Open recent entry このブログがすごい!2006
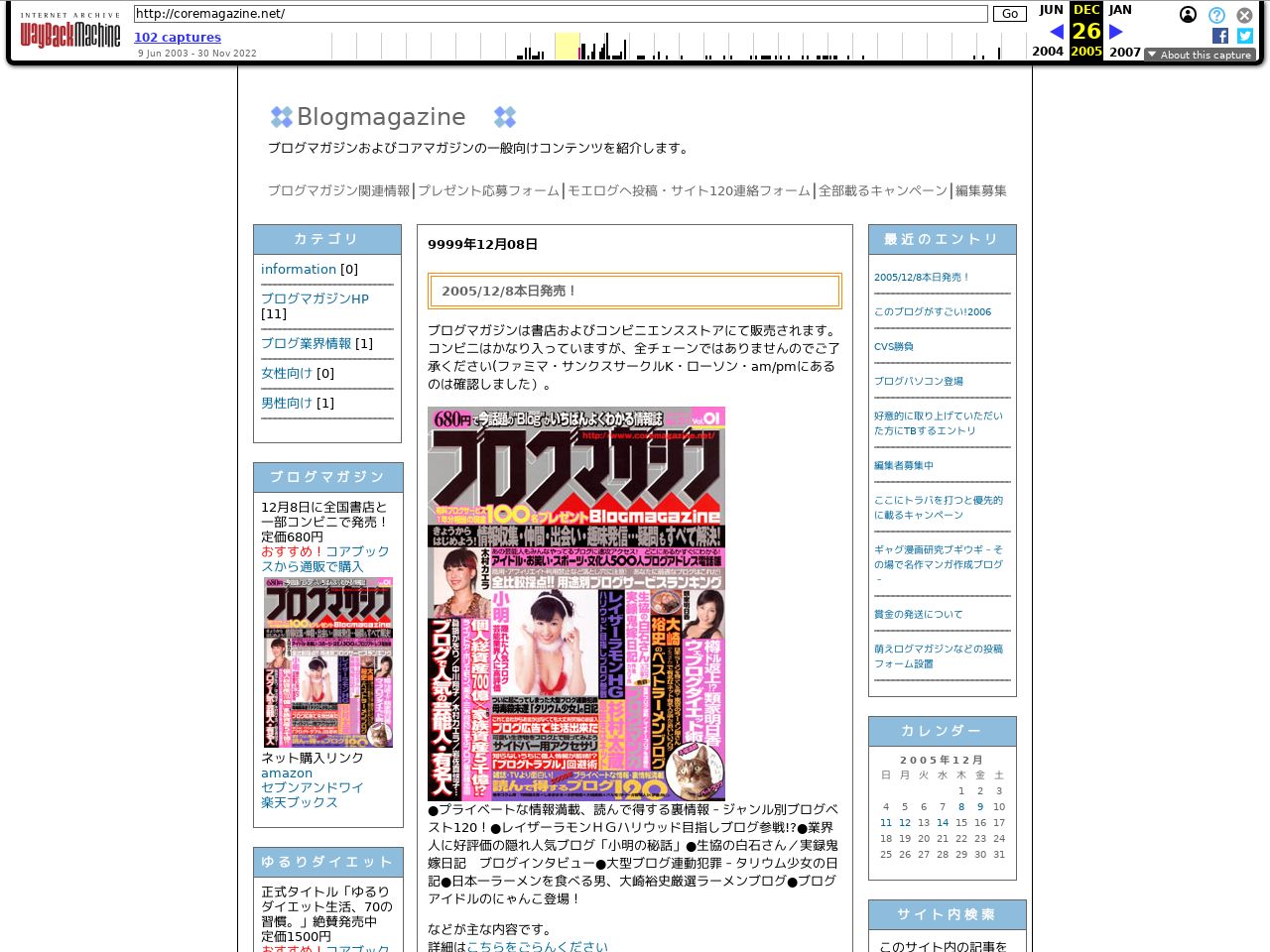The width and height of the screenshot is (1270, 952). click(x=932, y=311)
